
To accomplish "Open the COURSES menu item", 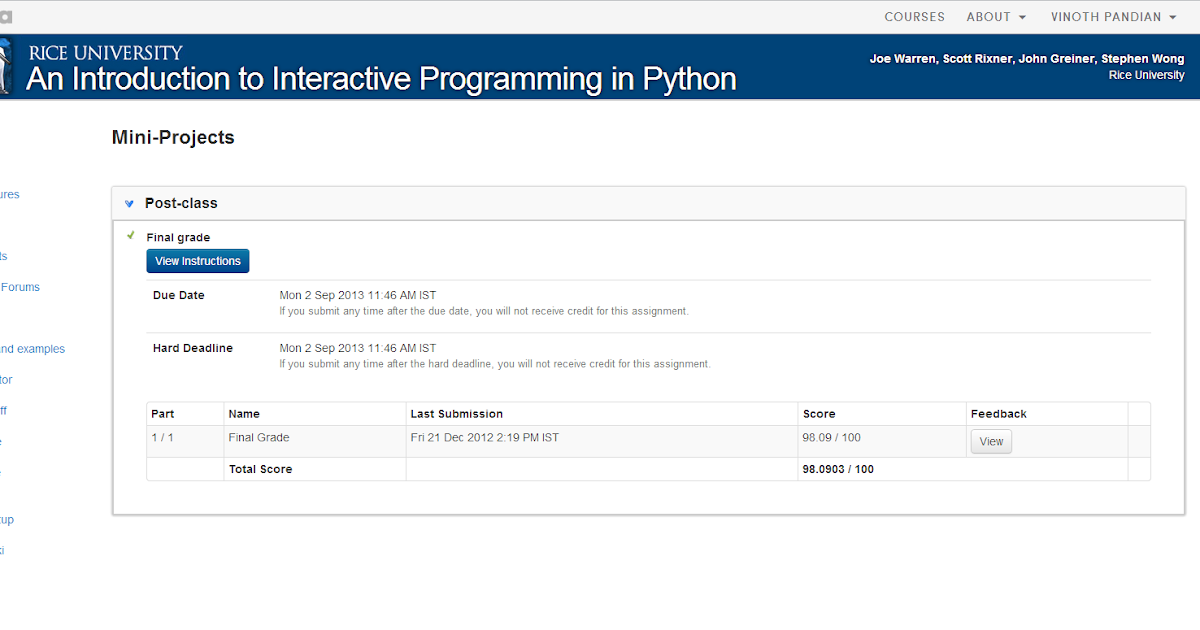I will (x=914, y=17).
